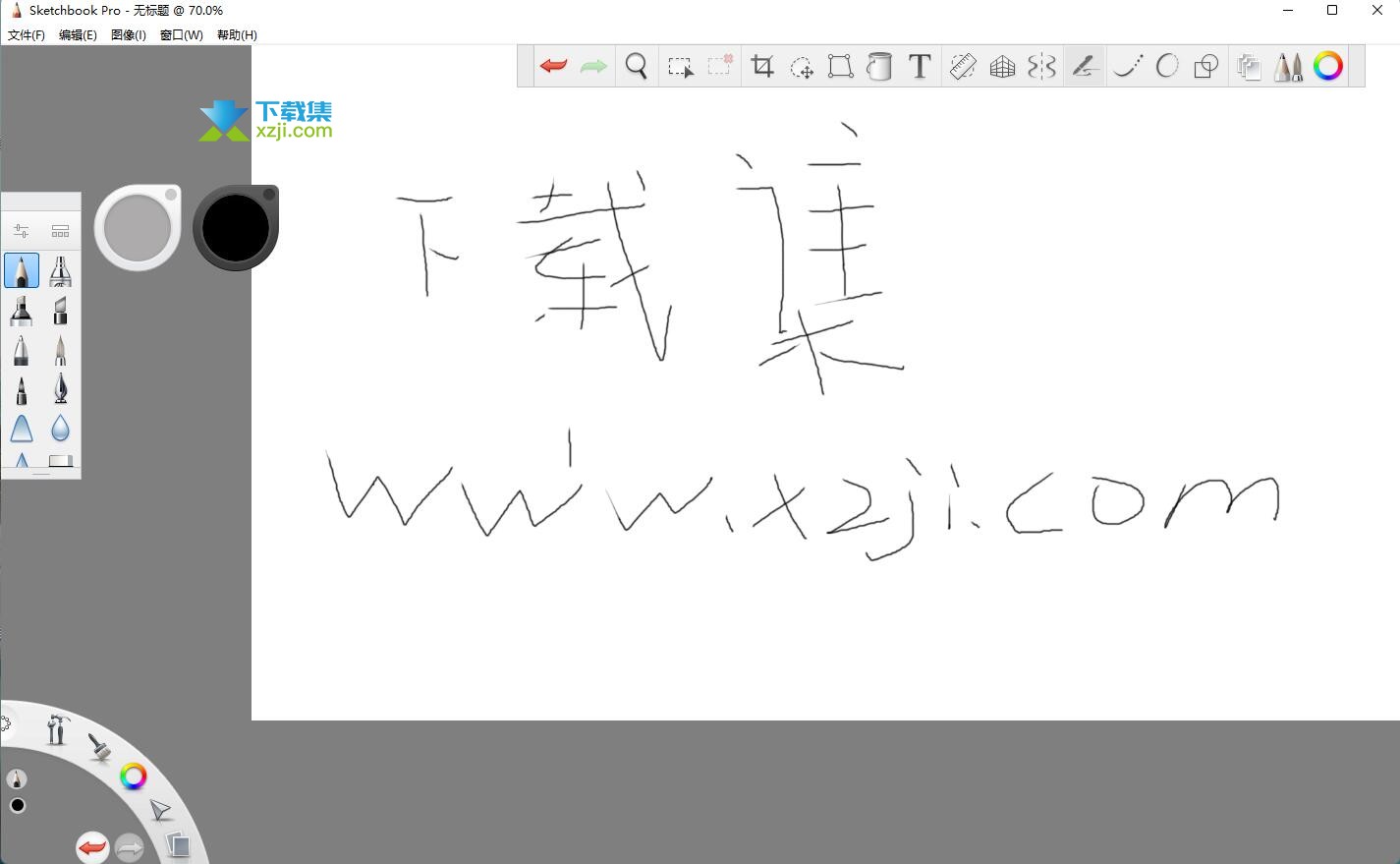The image size is (1400, 864).
Task: Select the Marker brush in palette
Action: coord(21,311)
